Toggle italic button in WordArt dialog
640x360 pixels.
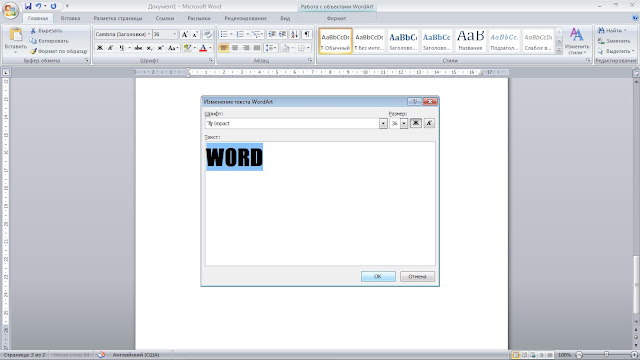429,123
